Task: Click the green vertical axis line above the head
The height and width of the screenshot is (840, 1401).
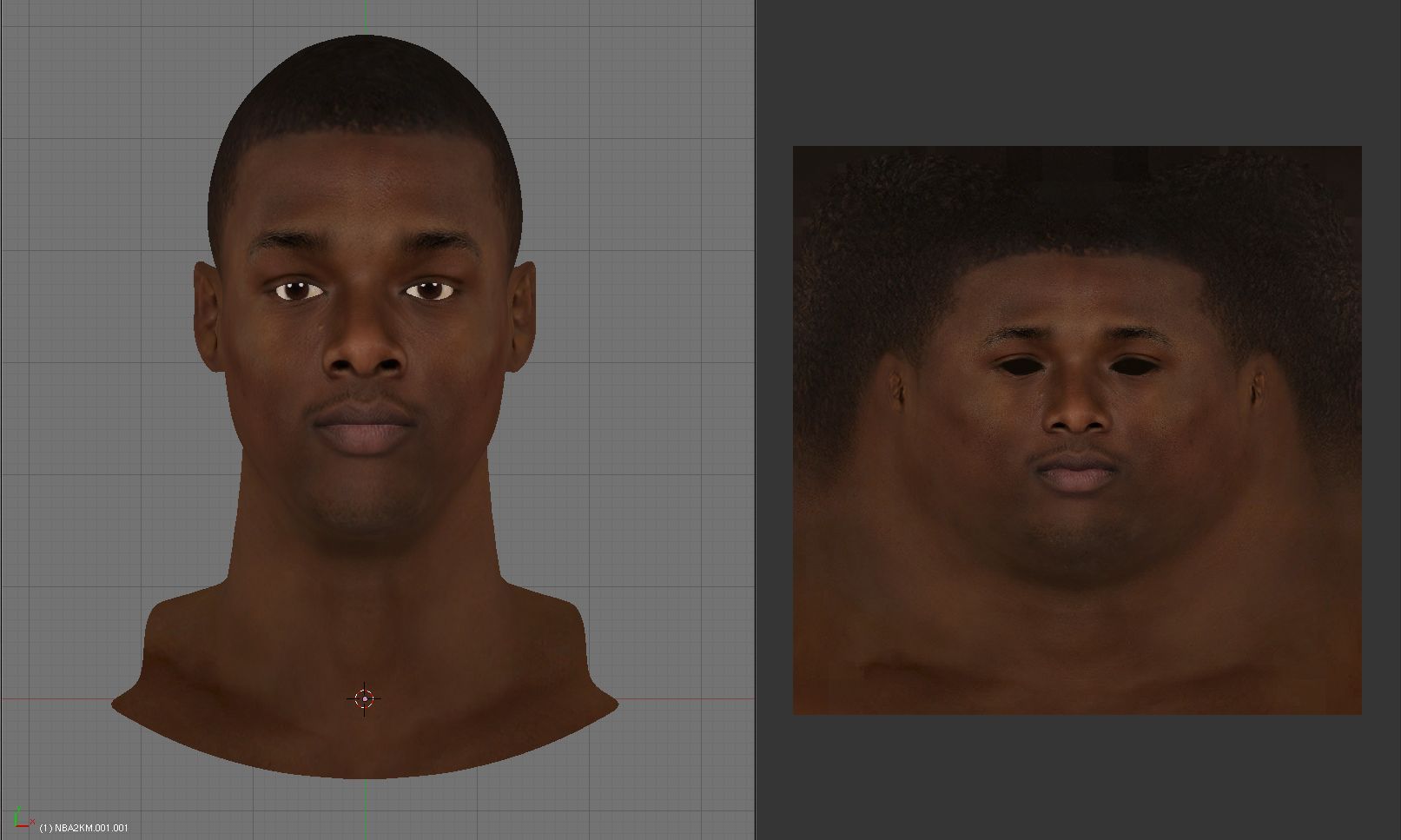Action: [x=366, y=17]
